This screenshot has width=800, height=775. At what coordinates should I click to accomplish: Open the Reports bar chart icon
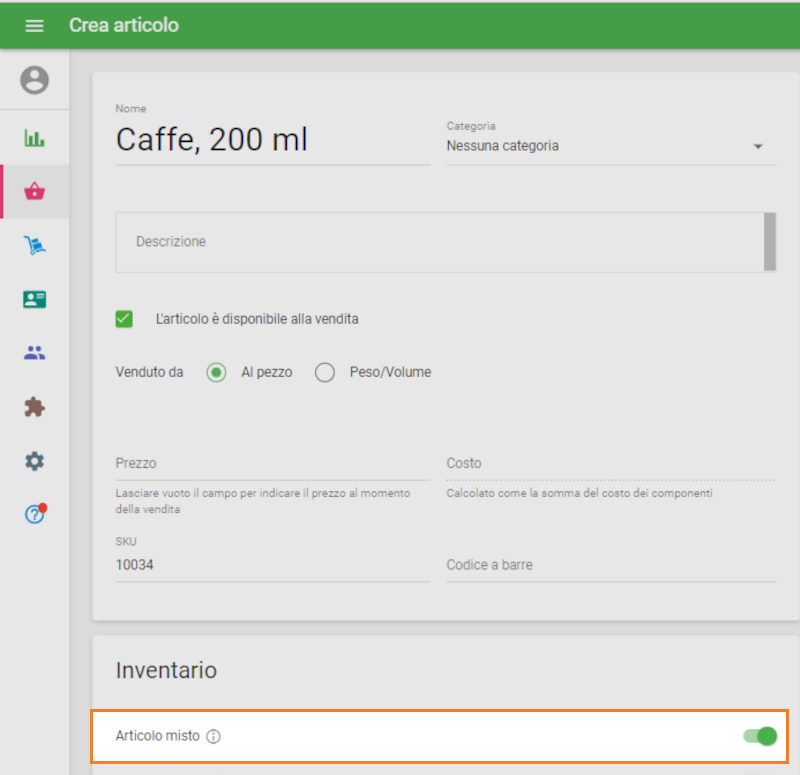(x=34, y=138)
